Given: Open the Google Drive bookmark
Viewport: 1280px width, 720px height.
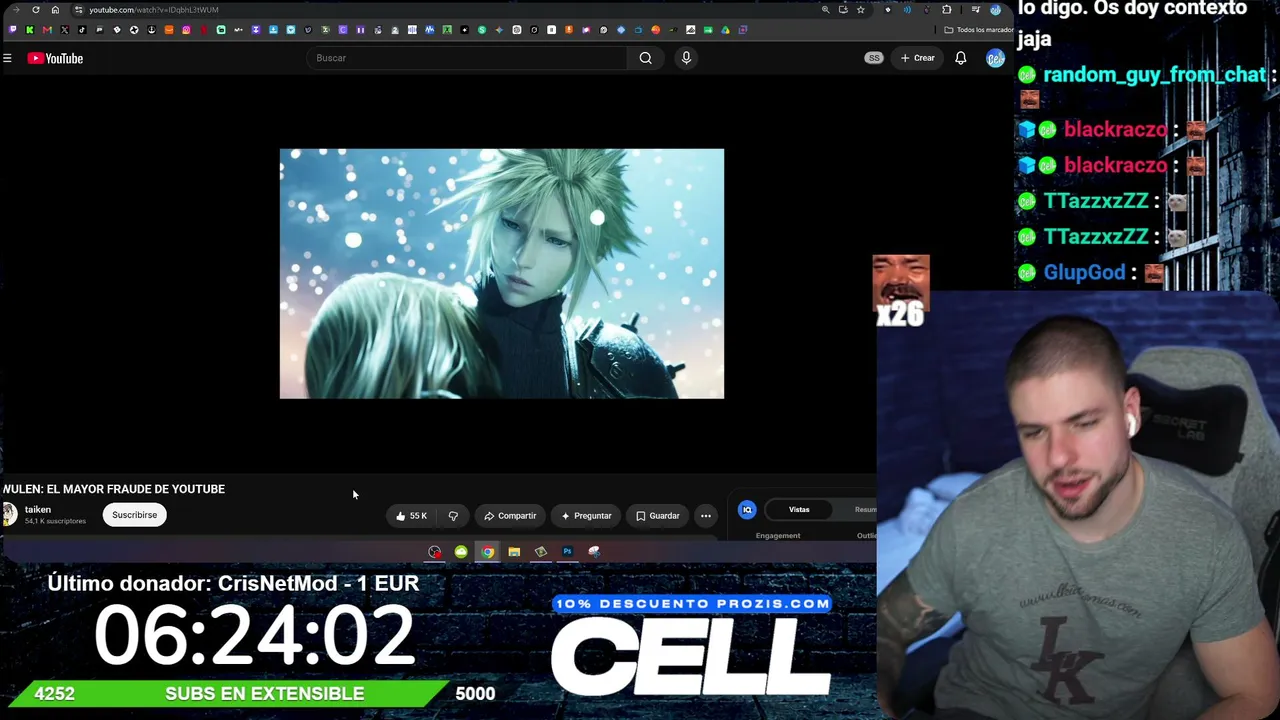Looking at the screenshot, I should point(725,30).
